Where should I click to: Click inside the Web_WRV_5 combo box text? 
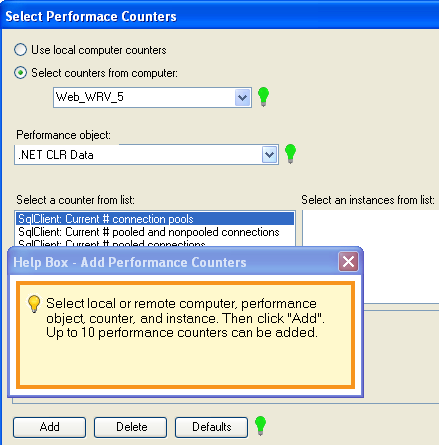(x=144, y=97)
